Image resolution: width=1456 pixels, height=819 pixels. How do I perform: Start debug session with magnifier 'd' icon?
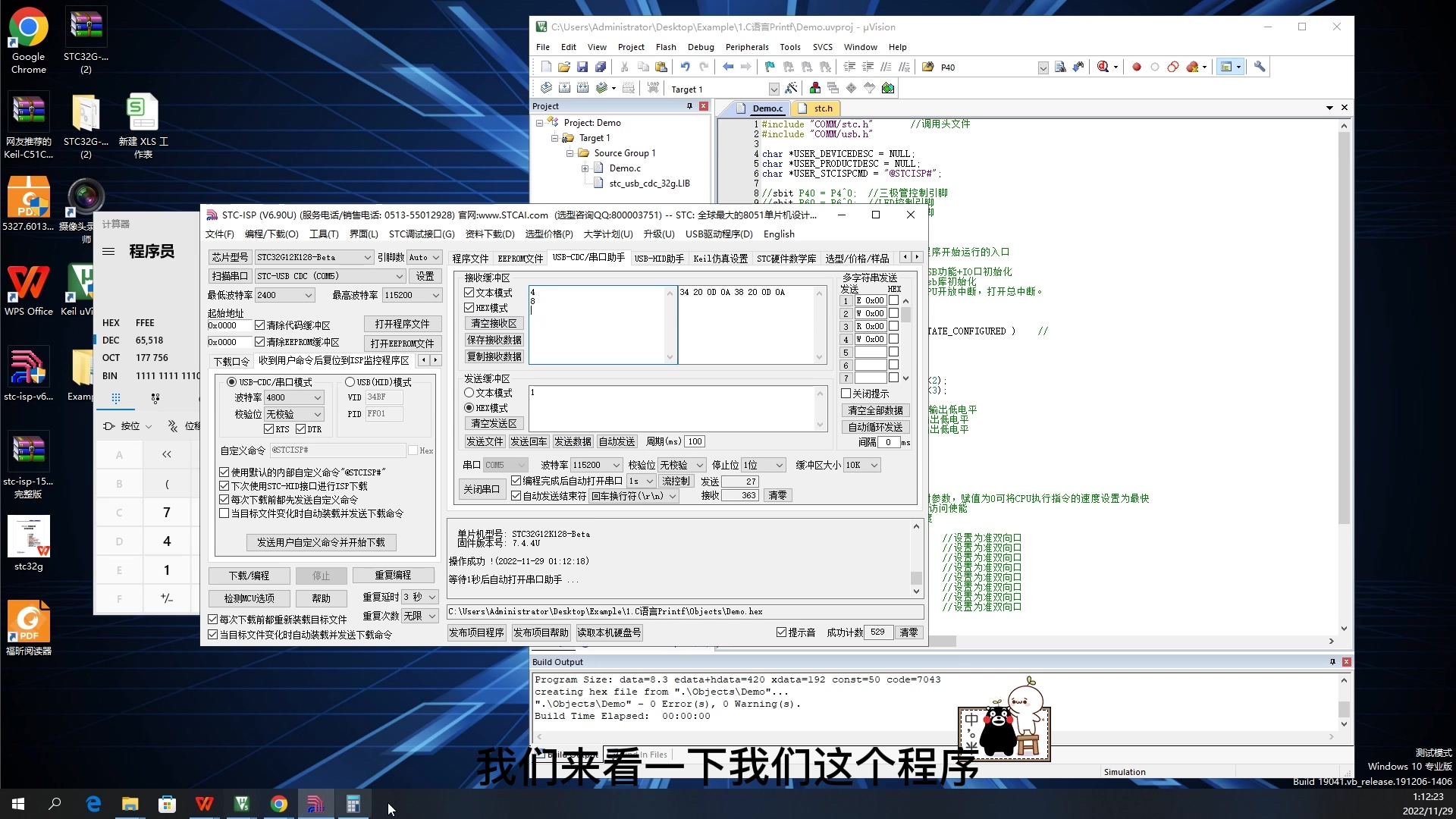1103,67
